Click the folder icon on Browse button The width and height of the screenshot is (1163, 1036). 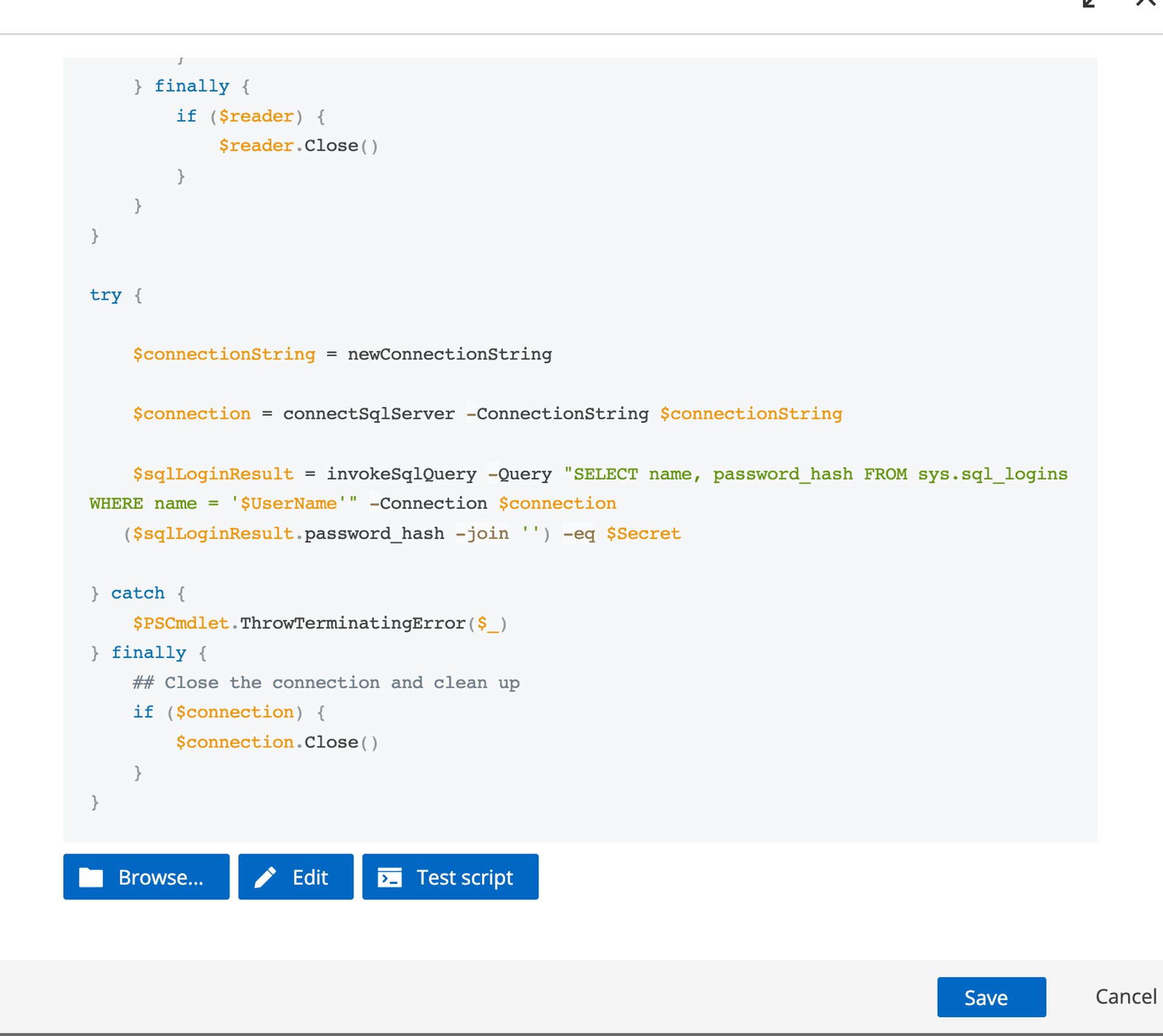(x=91, y=877)
